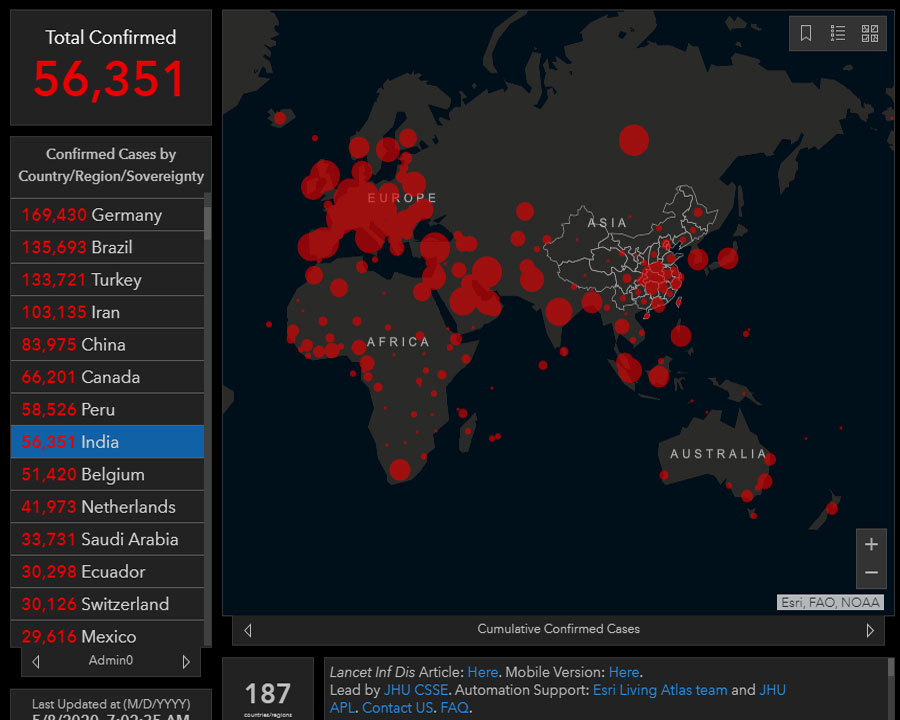Select Saudi Arabia in the country list
The width and height of the screenshot is (900, 720).
pos(107,539)
